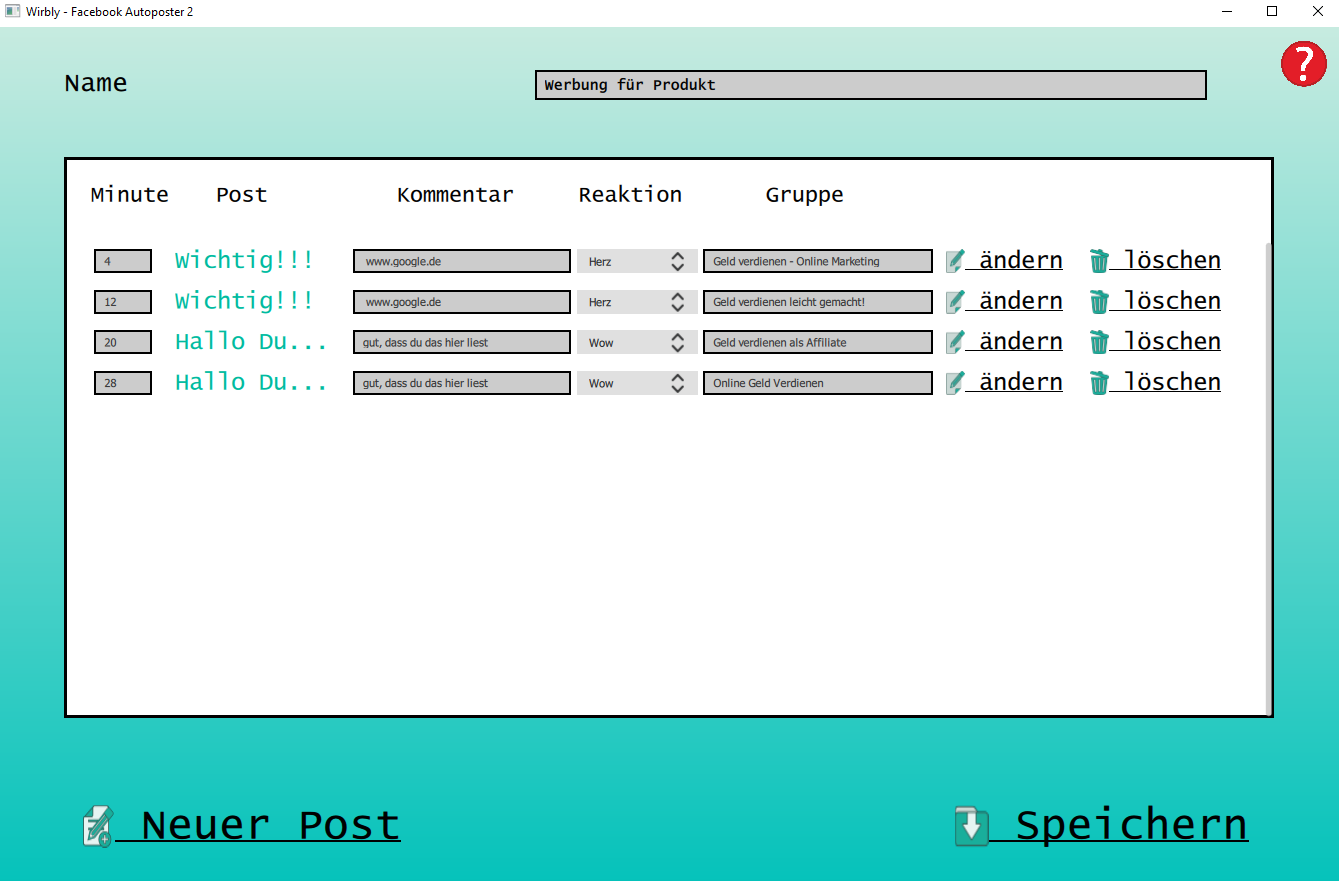
Task: Click the group field Geld verdienen als Affiliate
Action: [817, 343]
